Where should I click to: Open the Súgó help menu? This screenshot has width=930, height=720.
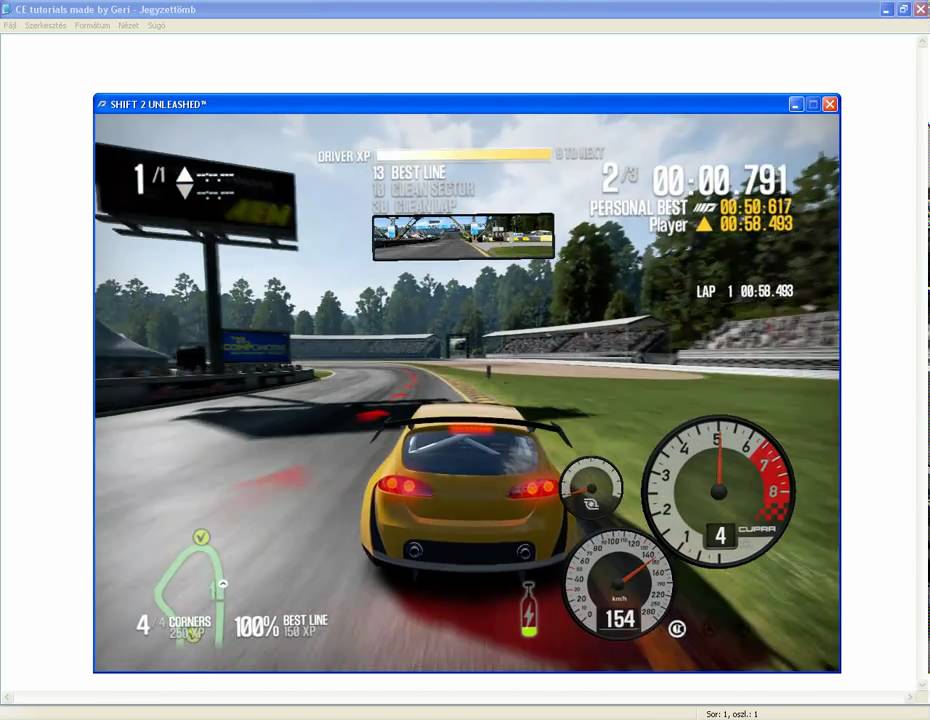pyautogui.click(x=157, y=26)
